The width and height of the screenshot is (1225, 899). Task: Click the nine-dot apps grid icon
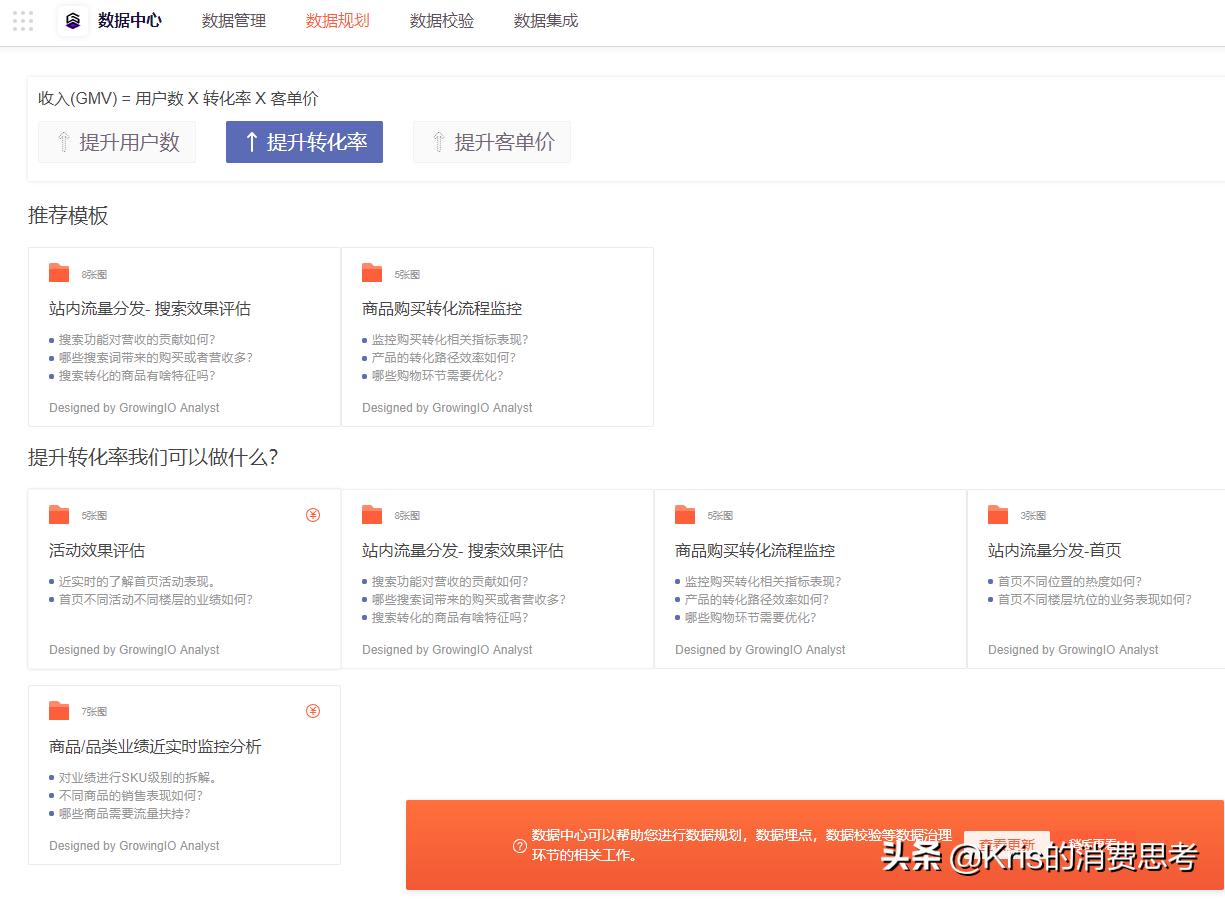click(x=22, y=21)
